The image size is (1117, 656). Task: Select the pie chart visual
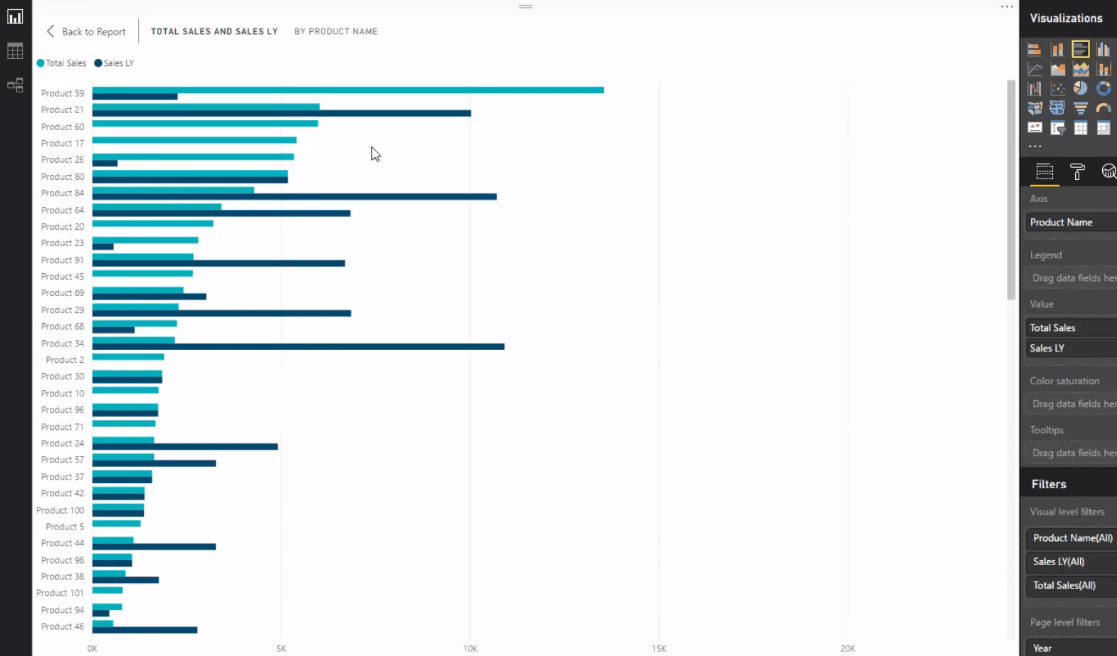click(x=1080, y=88)
